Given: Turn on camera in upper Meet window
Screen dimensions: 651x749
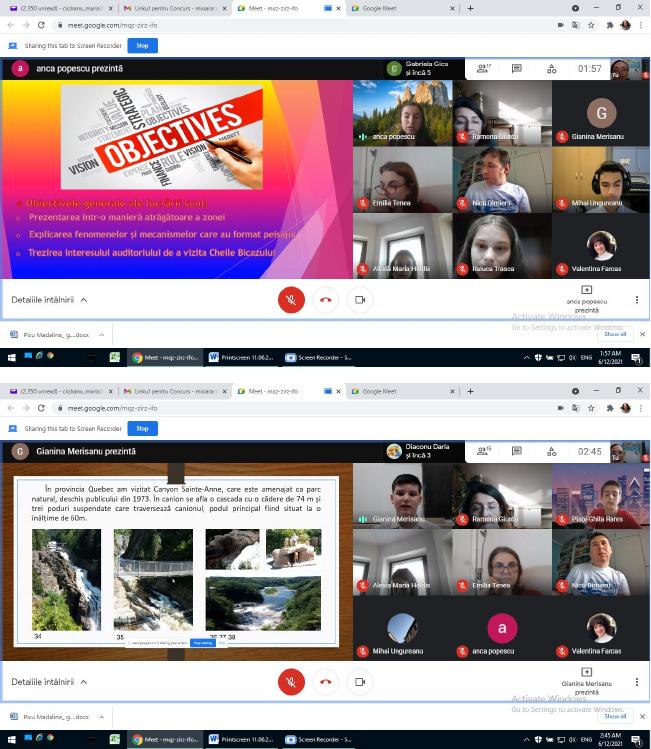Looking at the screenshot, I should tap(360, 300).
